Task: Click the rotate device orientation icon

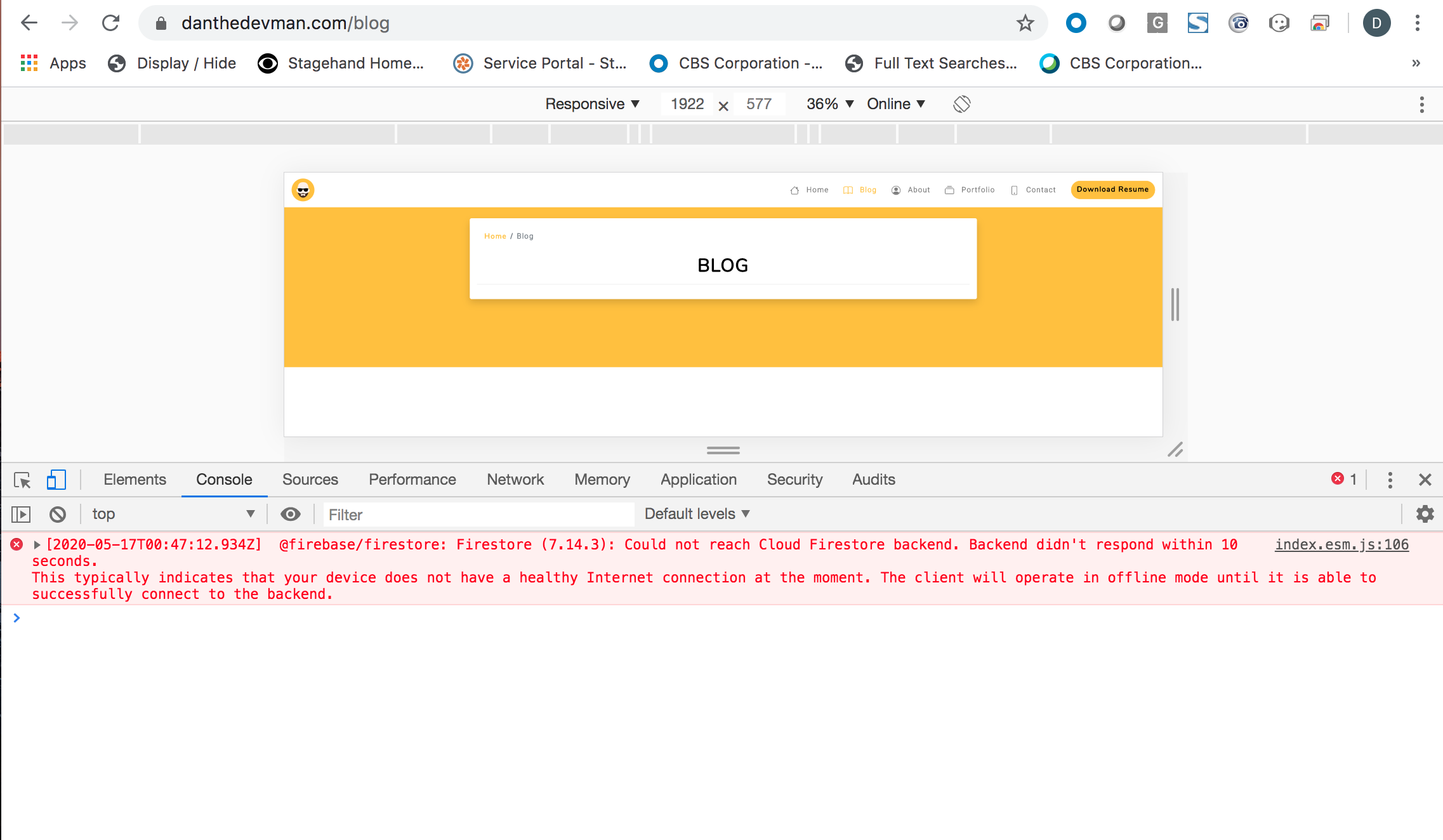Action: click(x=961, y=104)
